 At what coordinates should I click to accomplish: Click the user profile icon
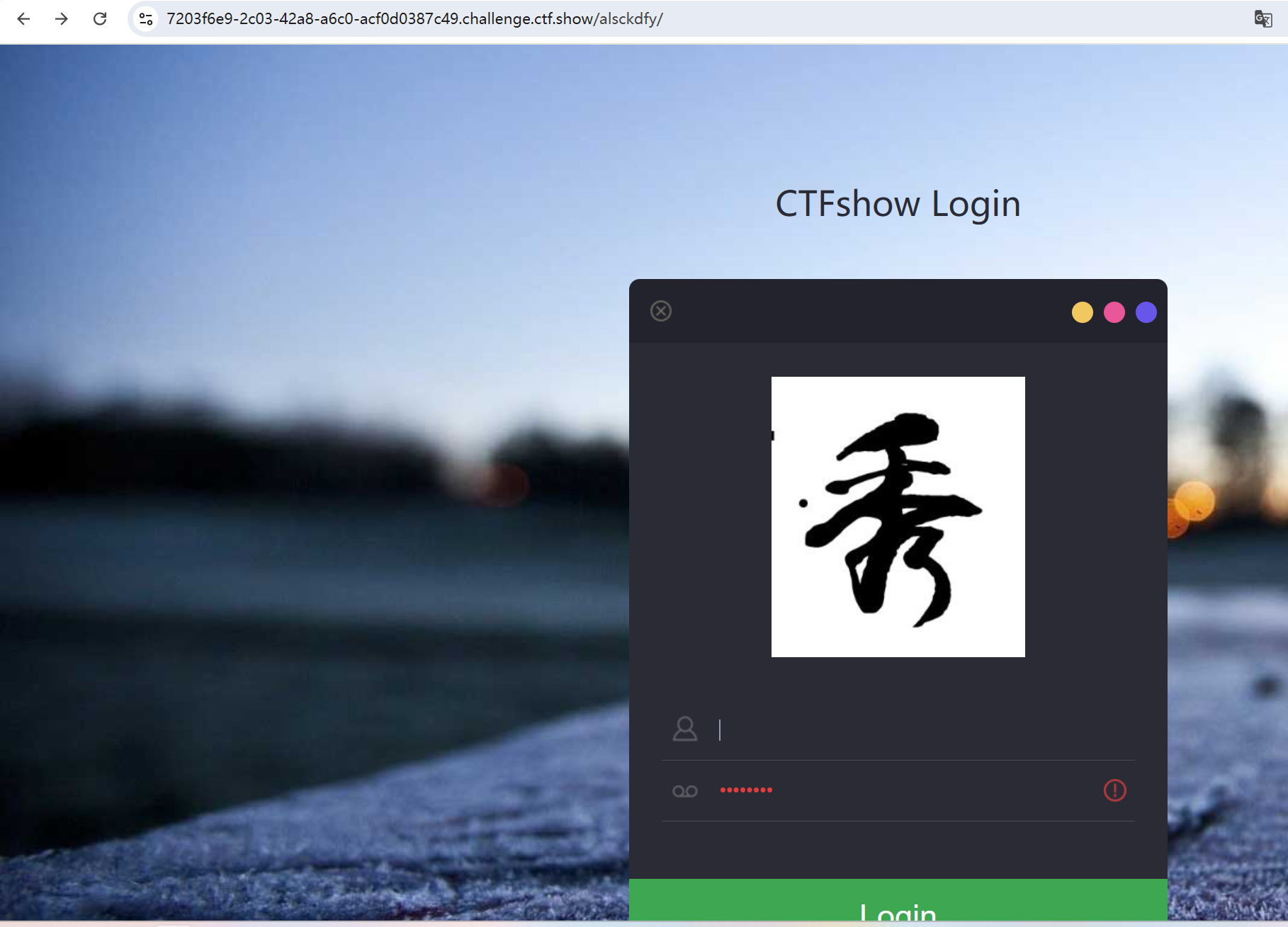(x=685, y=729)
